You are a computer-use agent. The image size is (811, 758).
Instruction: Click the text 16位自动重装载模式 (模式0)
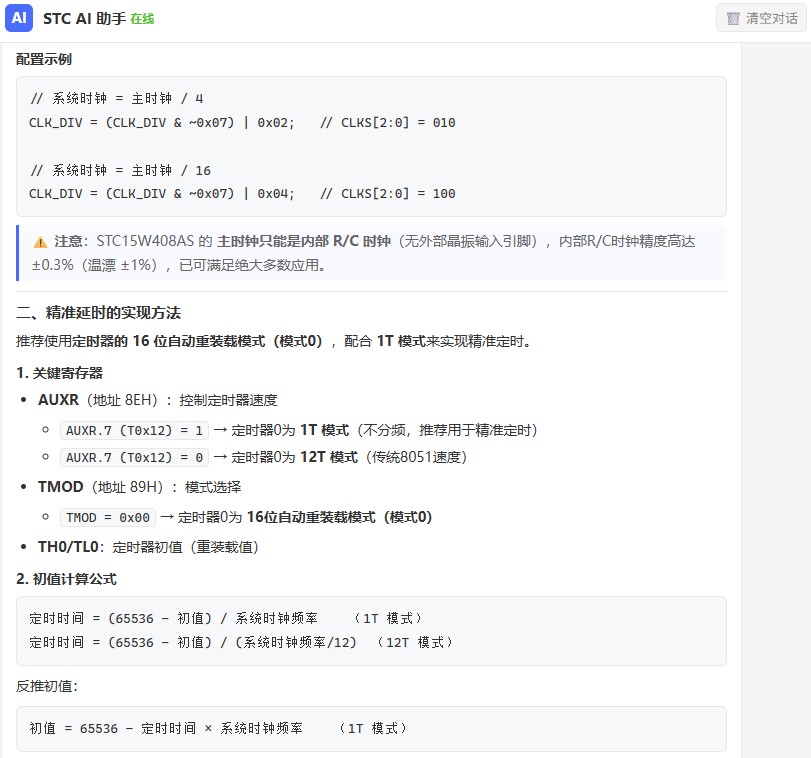tap(339, 517)
